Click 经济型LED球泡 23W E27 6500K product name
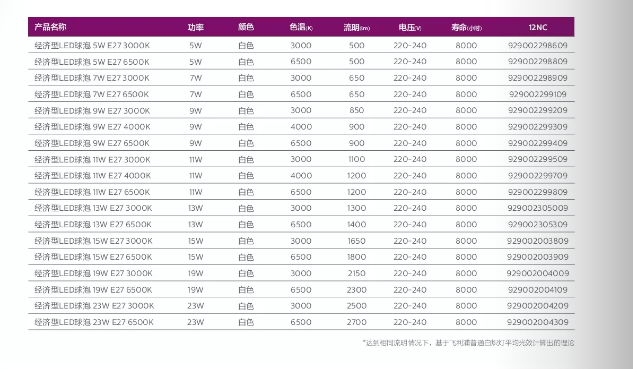 click(94, 322)
